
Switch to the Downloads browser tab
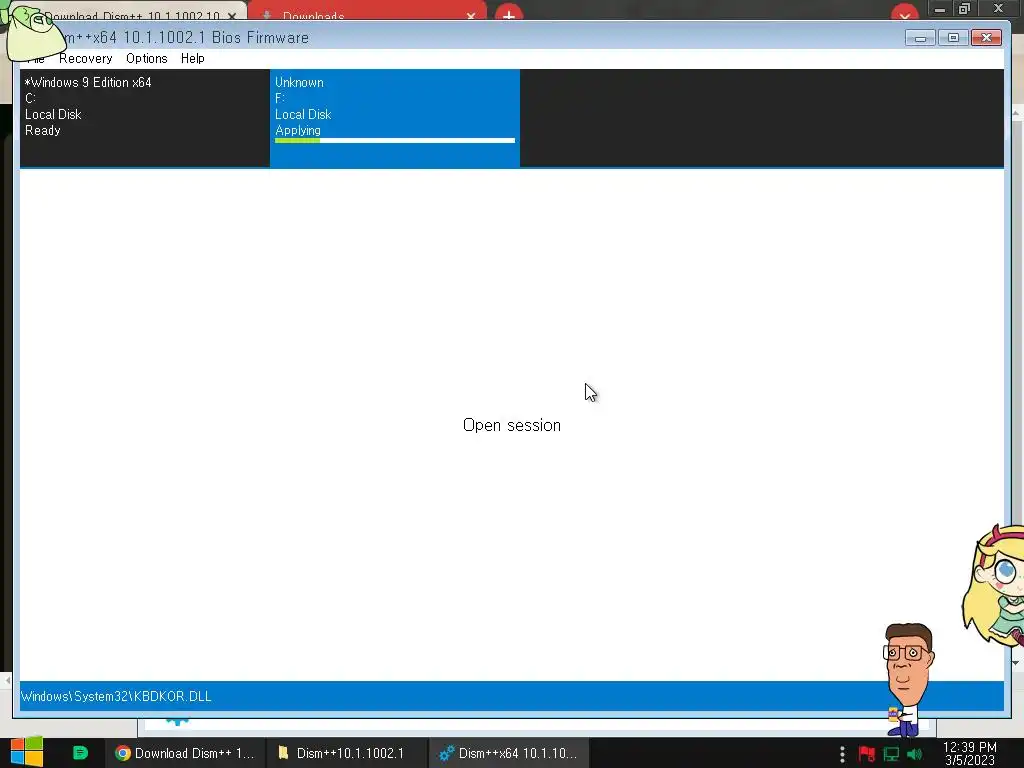point(366,13)
